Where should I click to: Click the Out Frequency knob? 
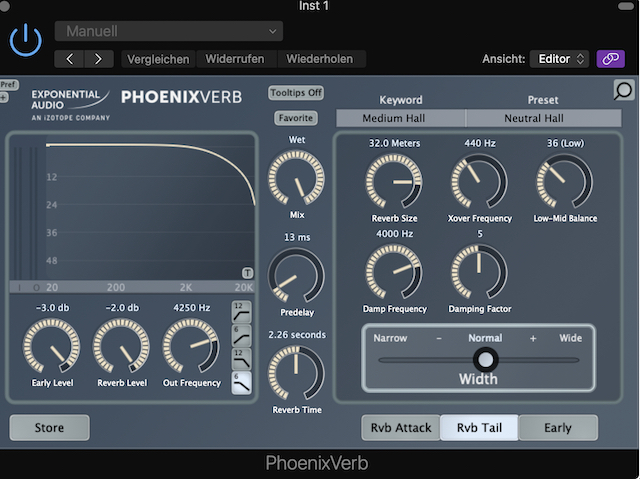click(191, 346)
